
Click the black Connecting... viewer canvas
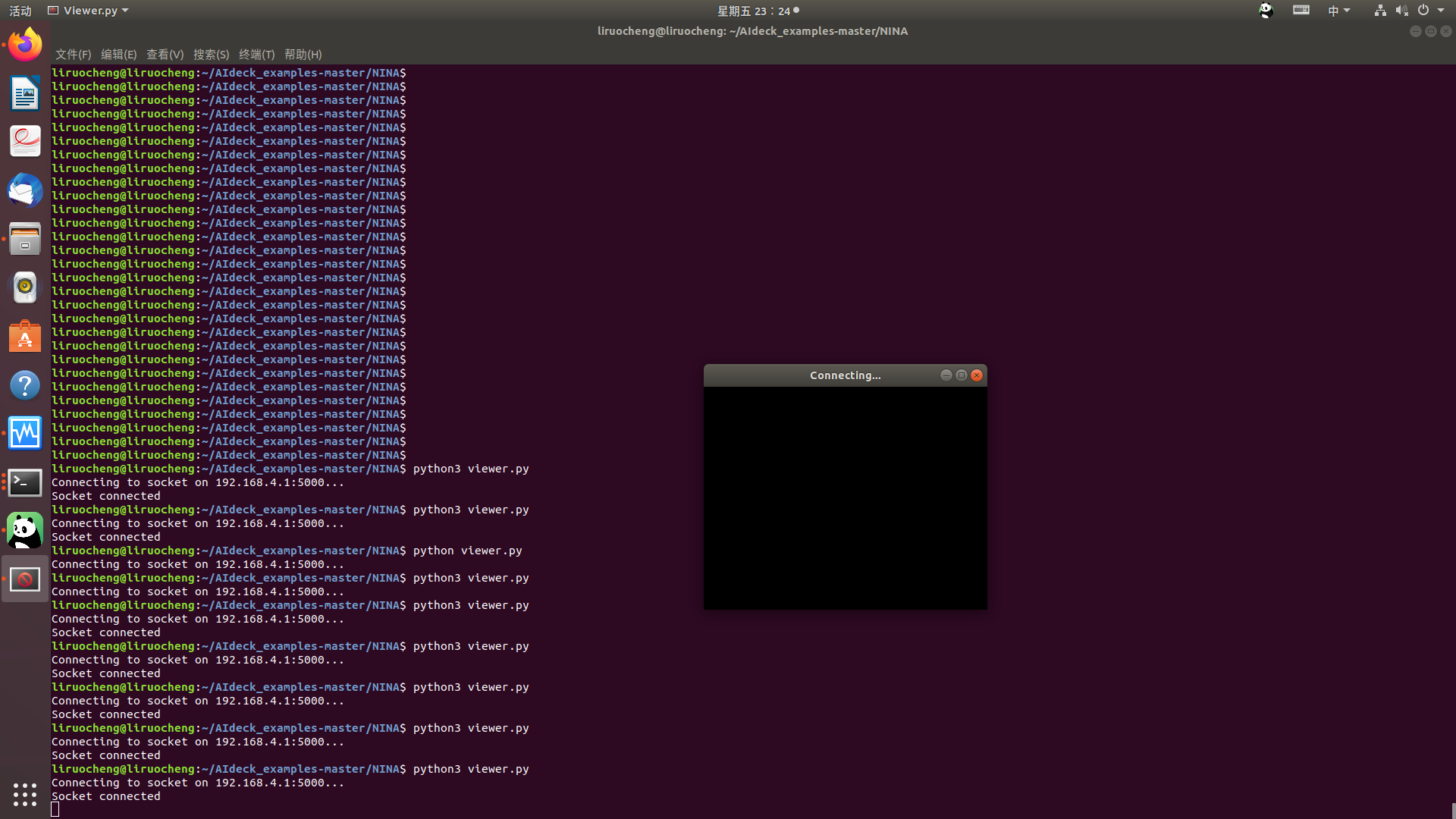pos(845,497)
